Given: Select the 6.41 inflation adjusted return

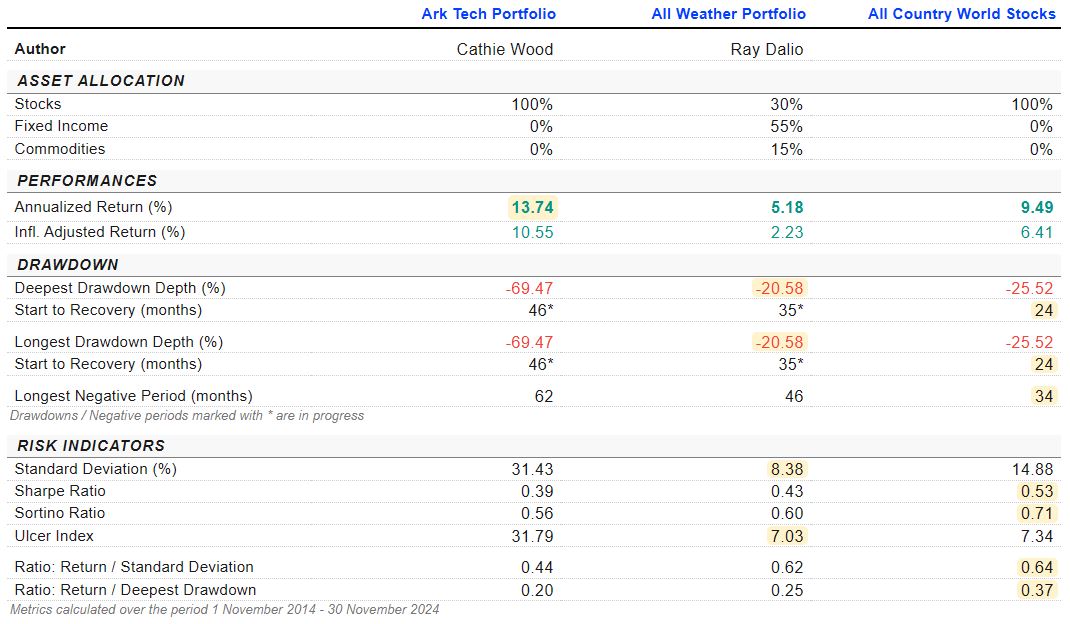Looking at the screenshot, I should (1037, 233).
